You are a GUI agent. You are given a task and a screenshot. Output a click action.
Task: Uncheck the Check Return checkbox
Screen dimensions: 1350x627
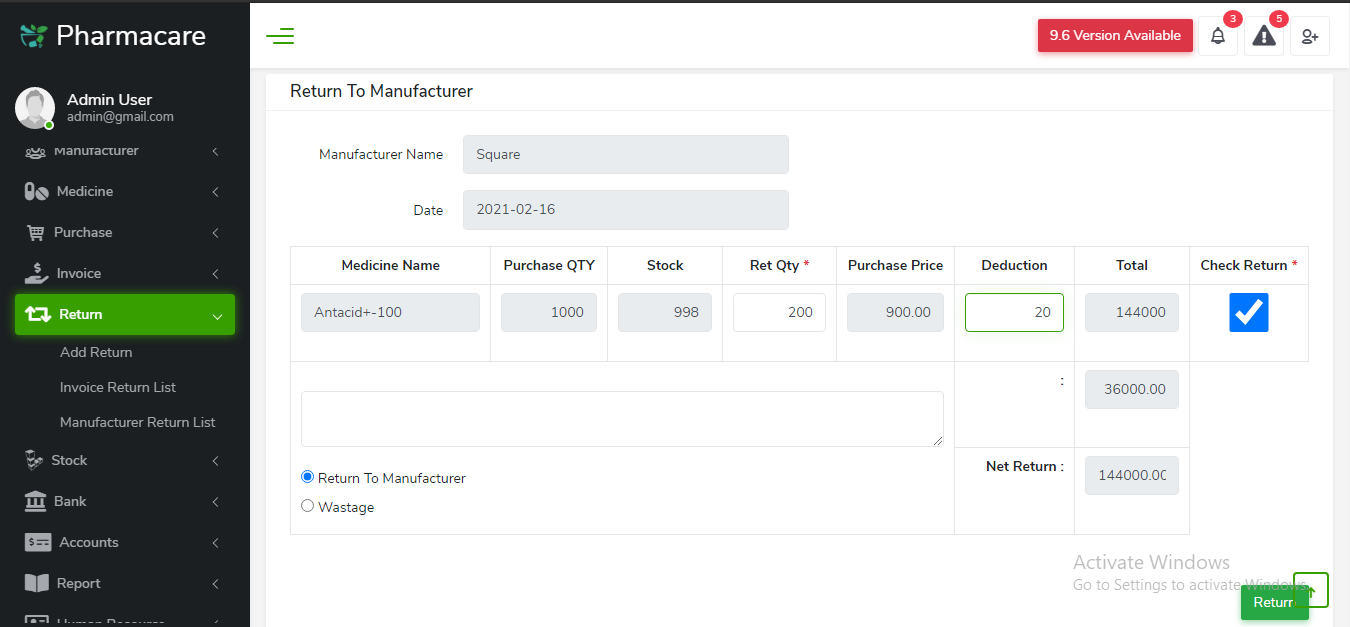click(1249, 312)
